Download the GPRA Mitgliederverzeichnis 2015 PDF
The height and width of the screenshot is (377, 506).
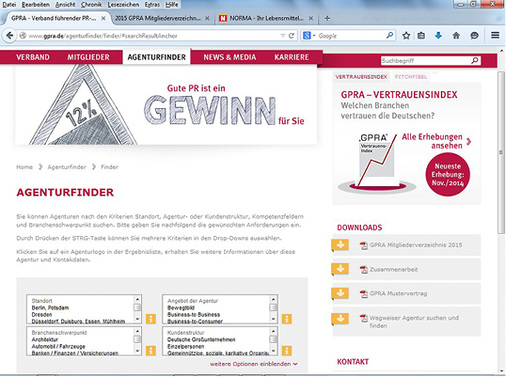[x=415, y=245]
